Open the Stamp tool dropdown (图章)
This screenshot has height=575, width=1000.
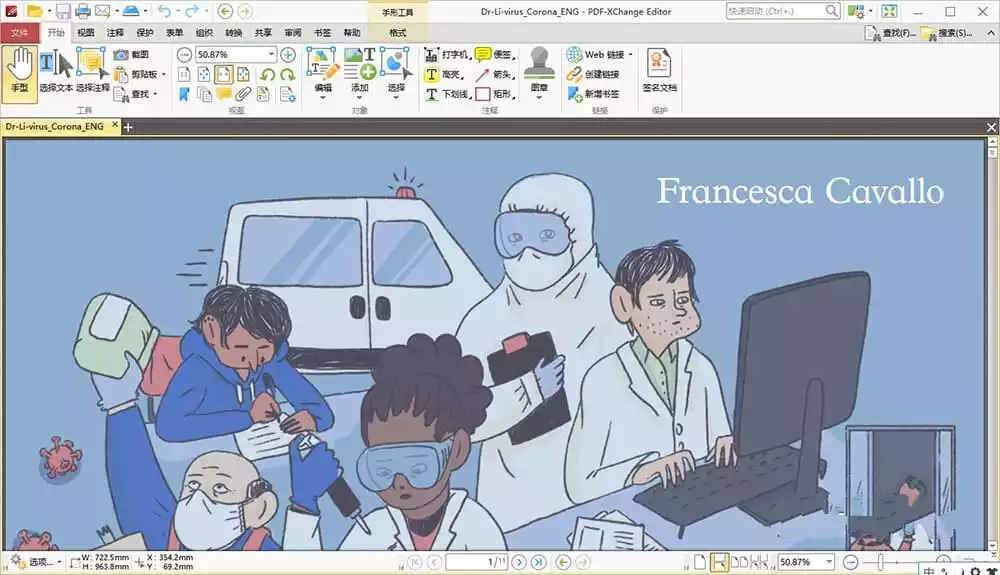(539, 88)
